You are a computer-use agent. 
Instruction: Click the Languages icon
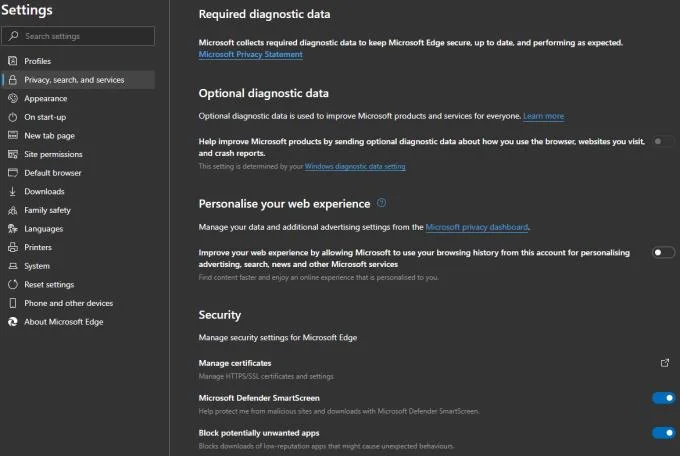coord(13,229)
